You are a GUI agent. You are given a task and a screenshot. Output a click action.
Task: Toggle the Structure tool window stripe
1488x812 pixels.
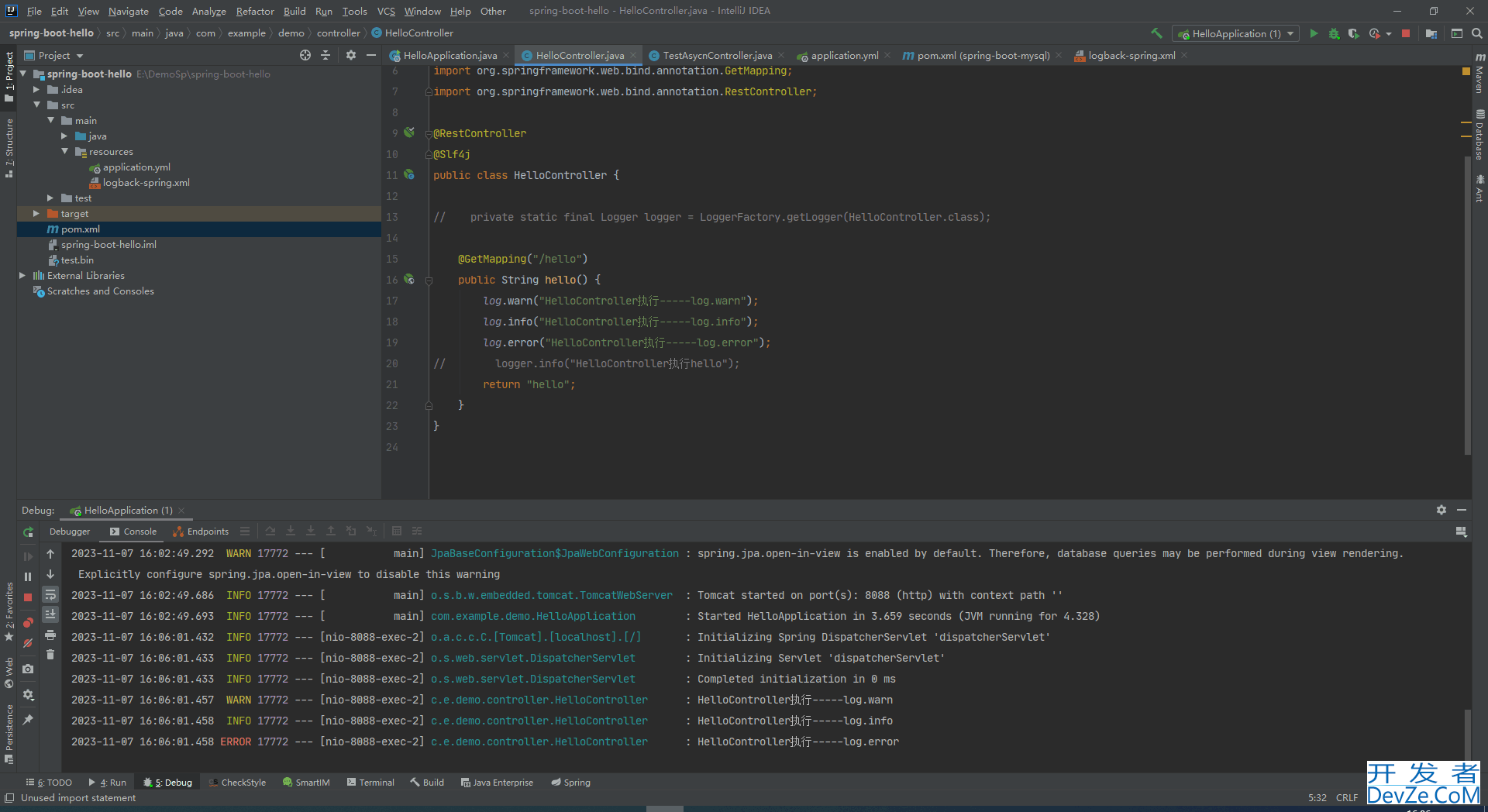click(x=9, y=148)
